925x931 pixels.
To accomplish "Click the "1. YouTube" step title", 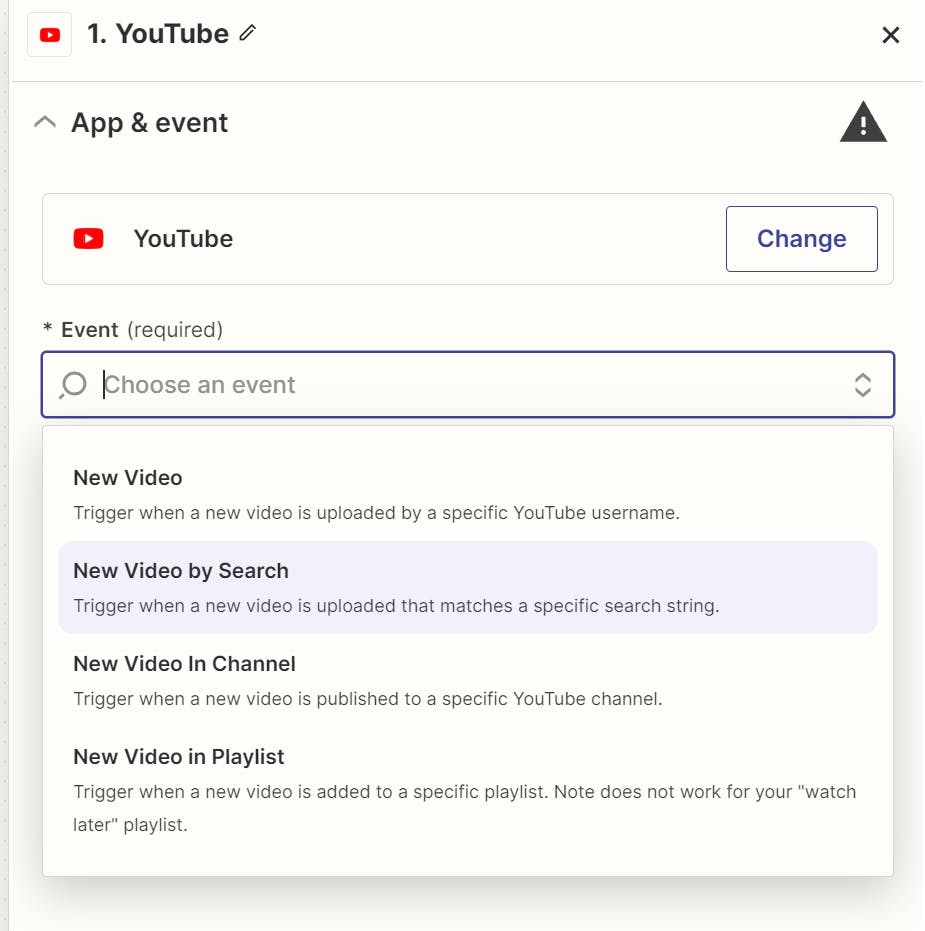I will pos(158,34).
